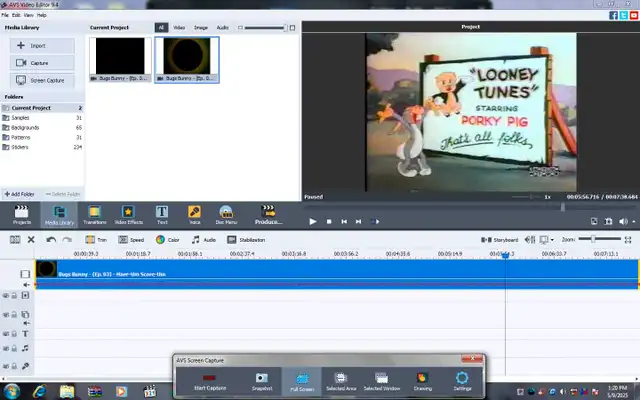
Task: Open the Text tool panel
Action: [x=162, y=215]
